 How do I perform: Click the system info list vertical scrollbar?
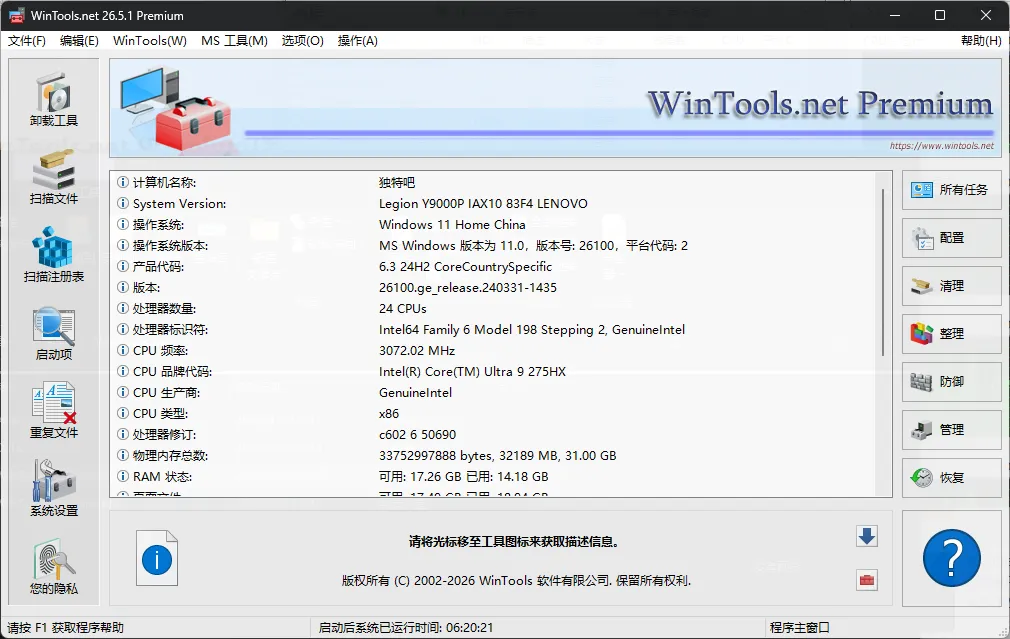[883, 272]
